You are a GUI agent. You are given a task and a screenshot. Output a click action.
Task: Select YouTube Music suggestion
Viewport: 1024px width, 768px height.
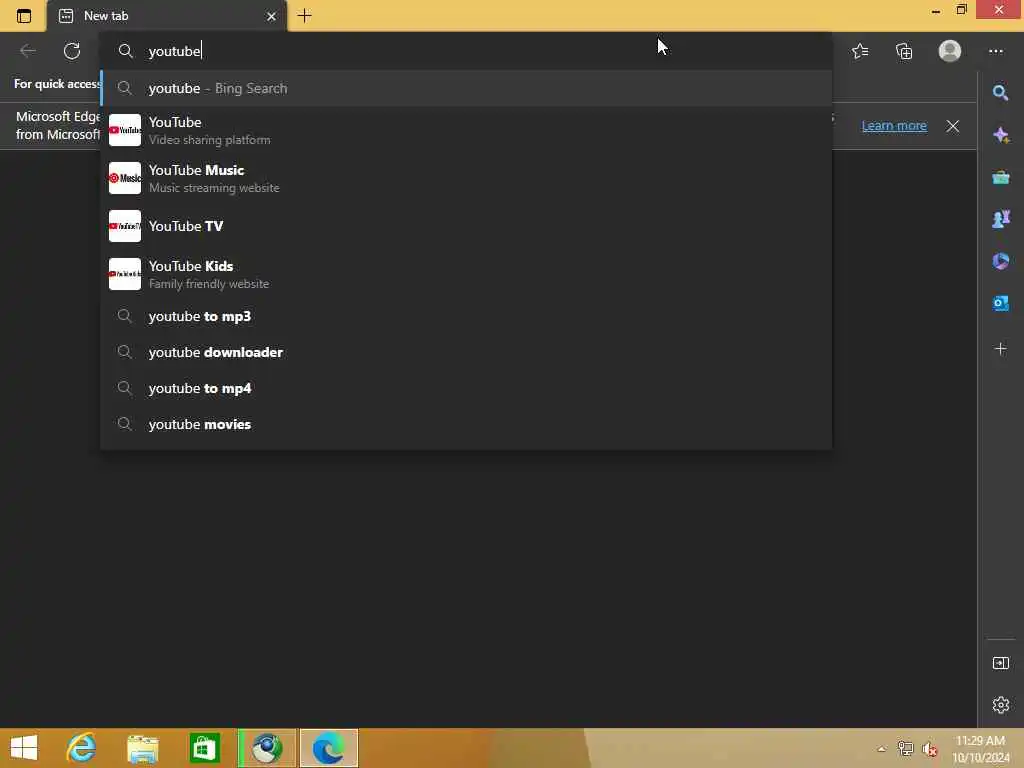466,178
